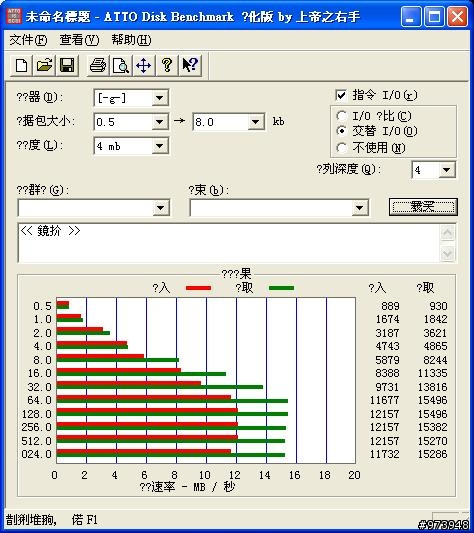
Task: Click write value 11732
Action: pos(385,454)
